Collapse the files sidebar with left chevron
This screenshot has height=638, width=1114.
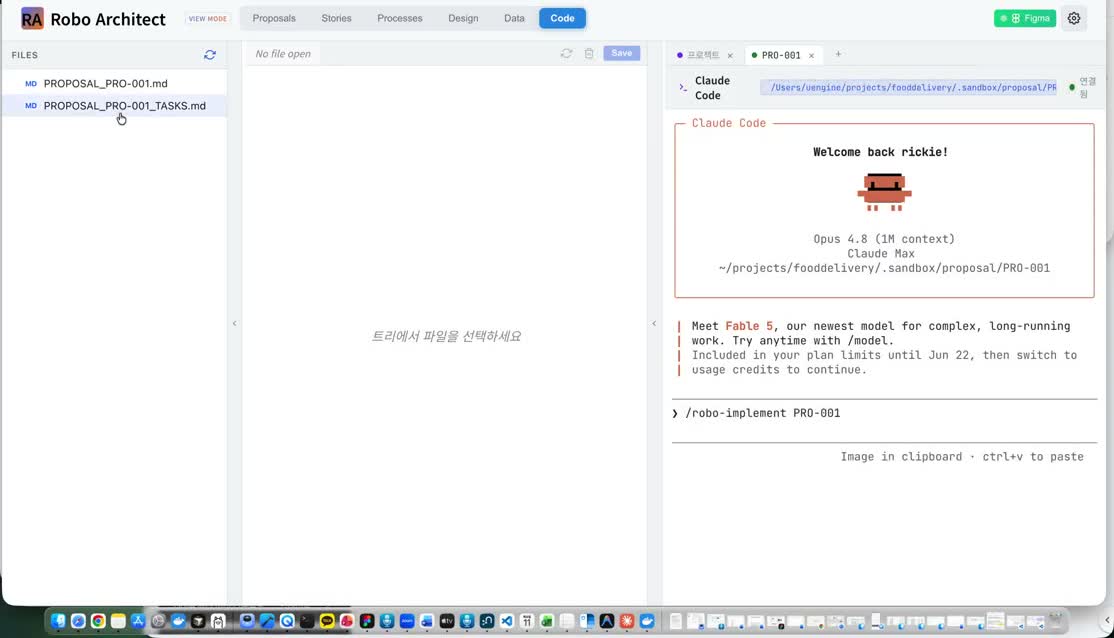tap(234, 323)
